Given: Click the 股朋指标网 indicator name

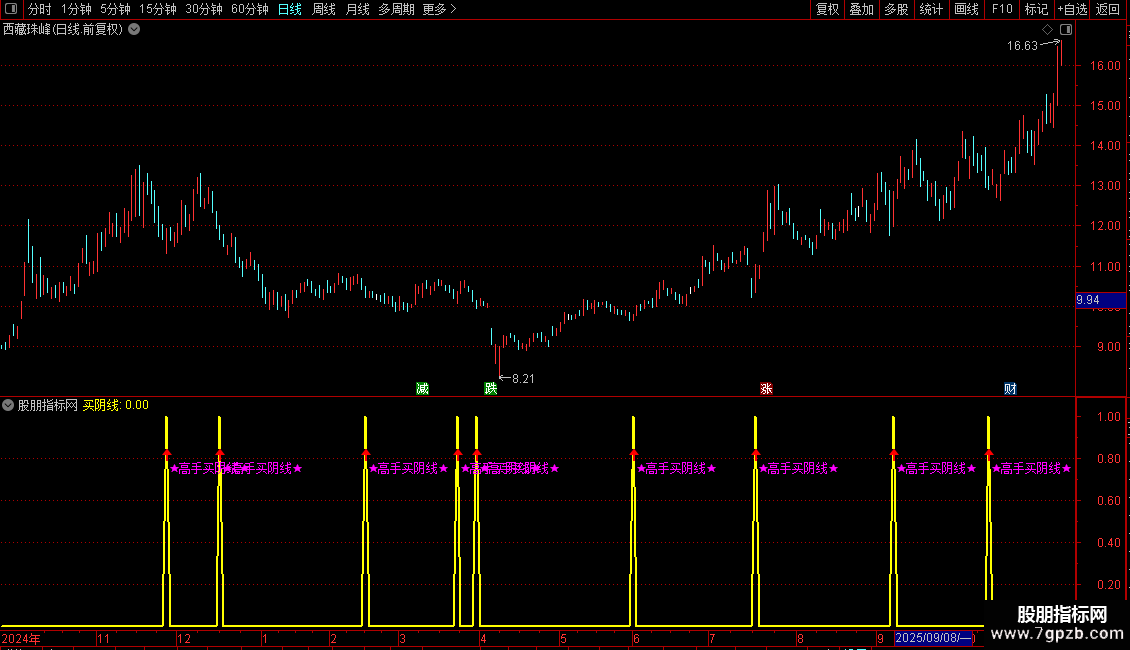Looking at the screenshot, I should [48, 405].
